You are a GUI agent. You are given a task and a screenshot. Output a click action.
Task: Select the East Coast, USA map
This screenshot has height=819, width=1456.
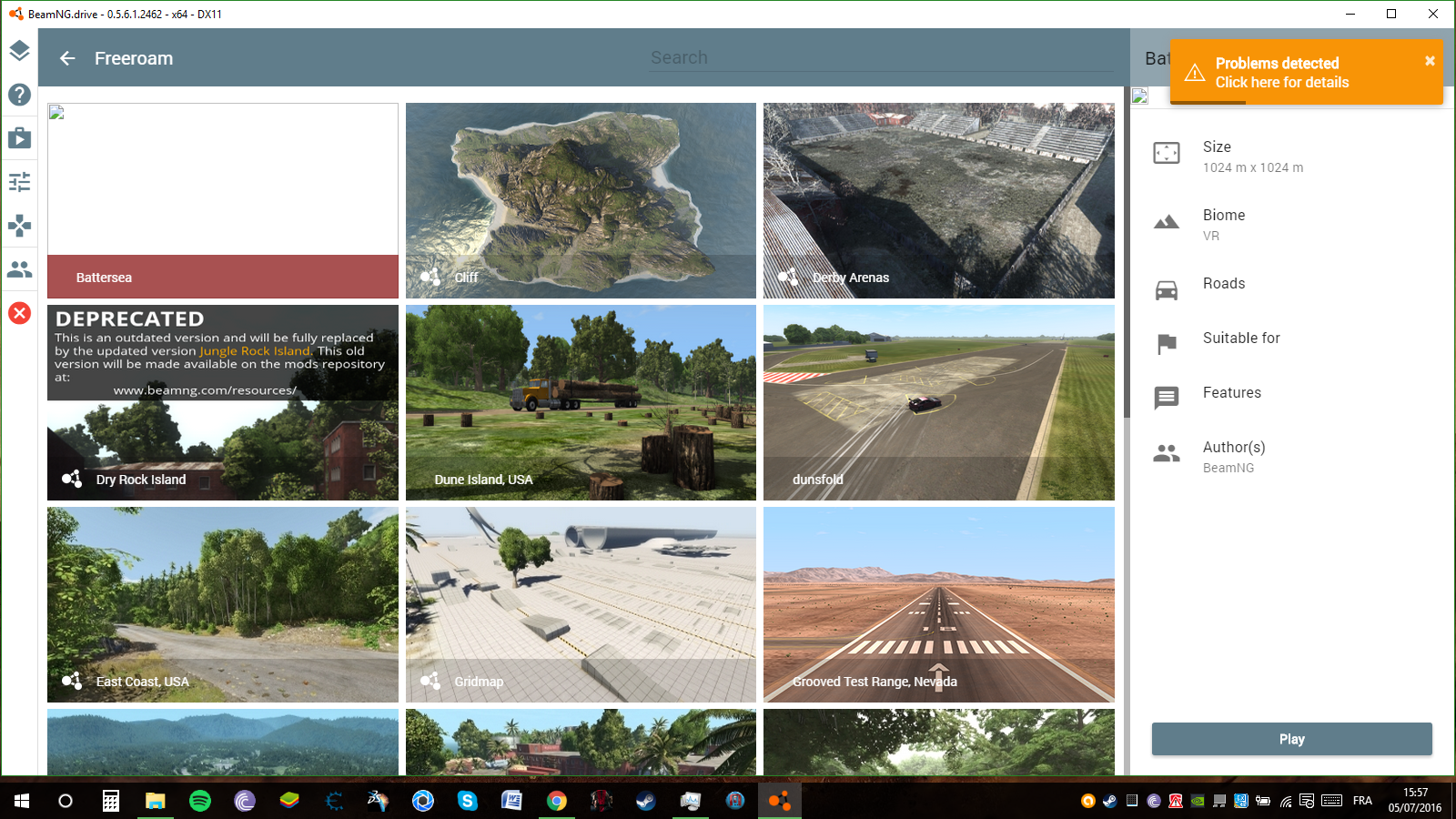(223, 604)
